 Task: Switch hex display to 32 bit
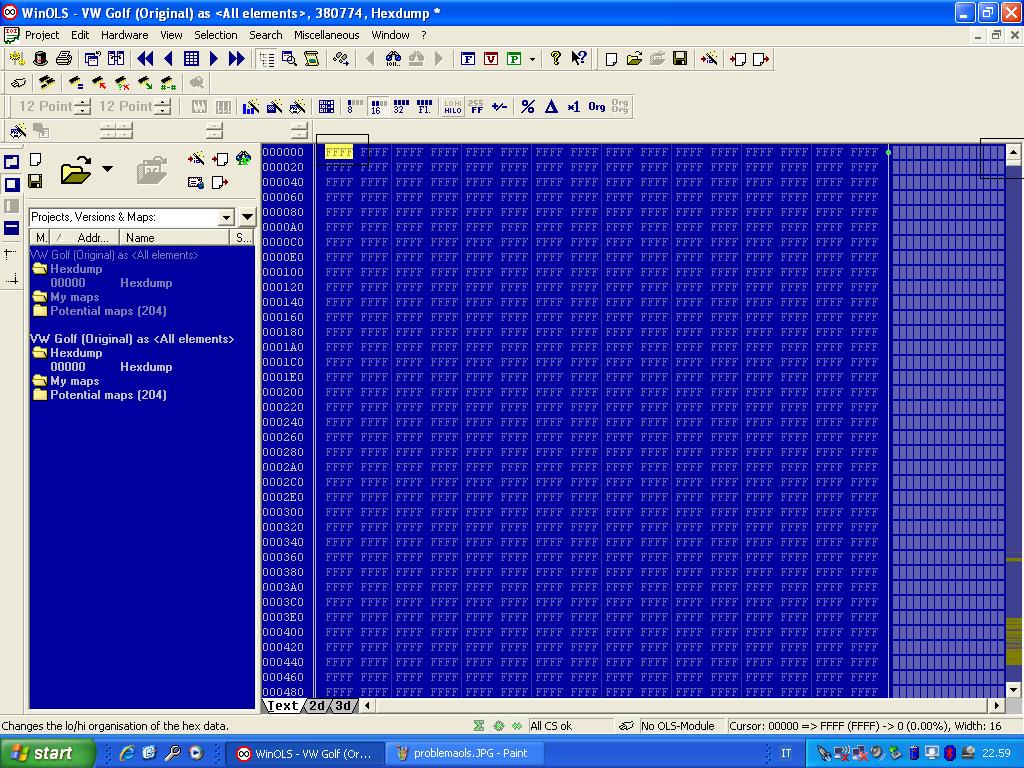(401, 106)
